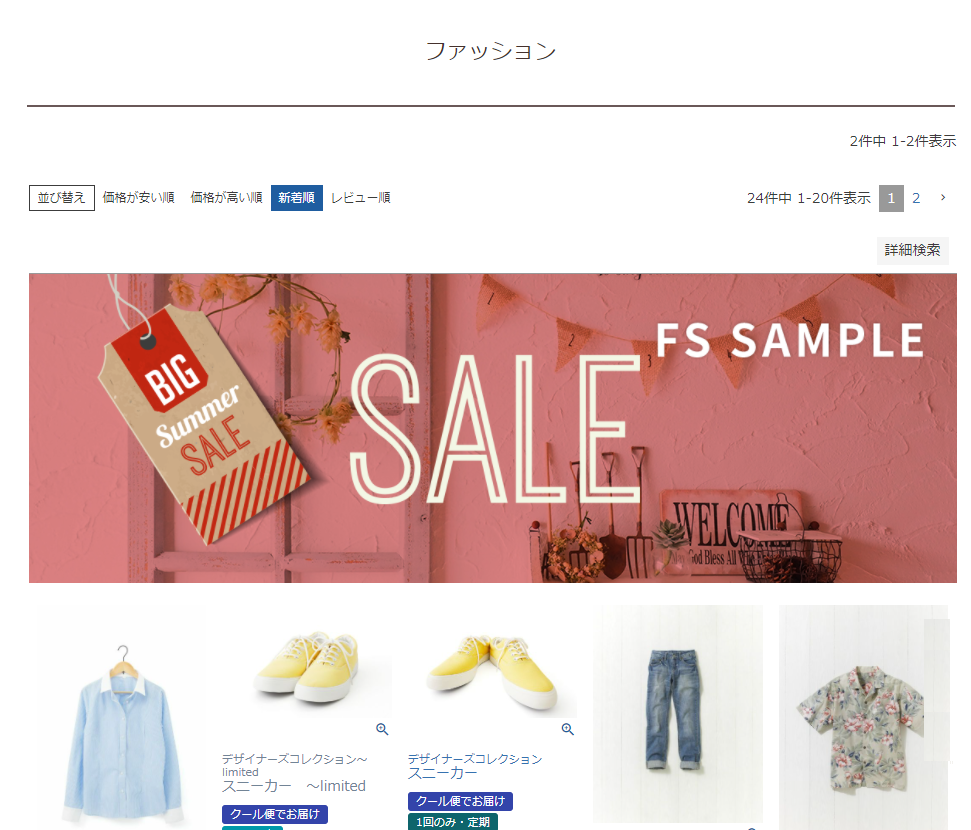Viewport: 971px width, 830px height.
Task: Go to page 2 of results
Action: click(x=916, y=198)
